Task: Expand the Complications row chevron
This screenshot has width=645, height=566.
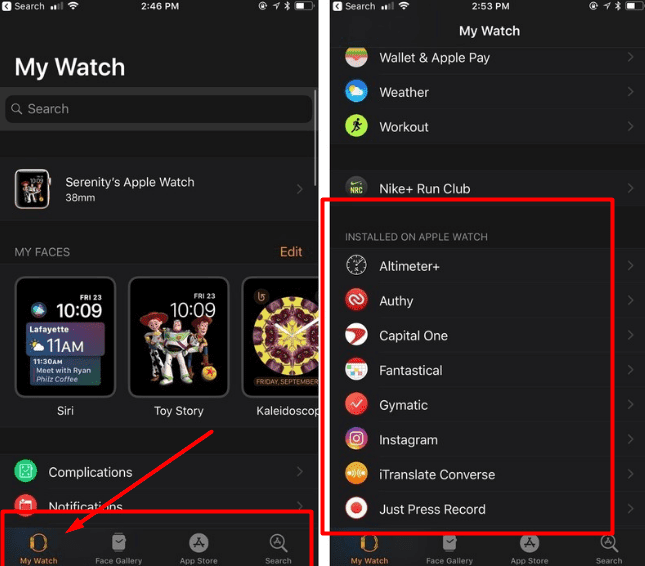Action: click(x=299, y=471)
